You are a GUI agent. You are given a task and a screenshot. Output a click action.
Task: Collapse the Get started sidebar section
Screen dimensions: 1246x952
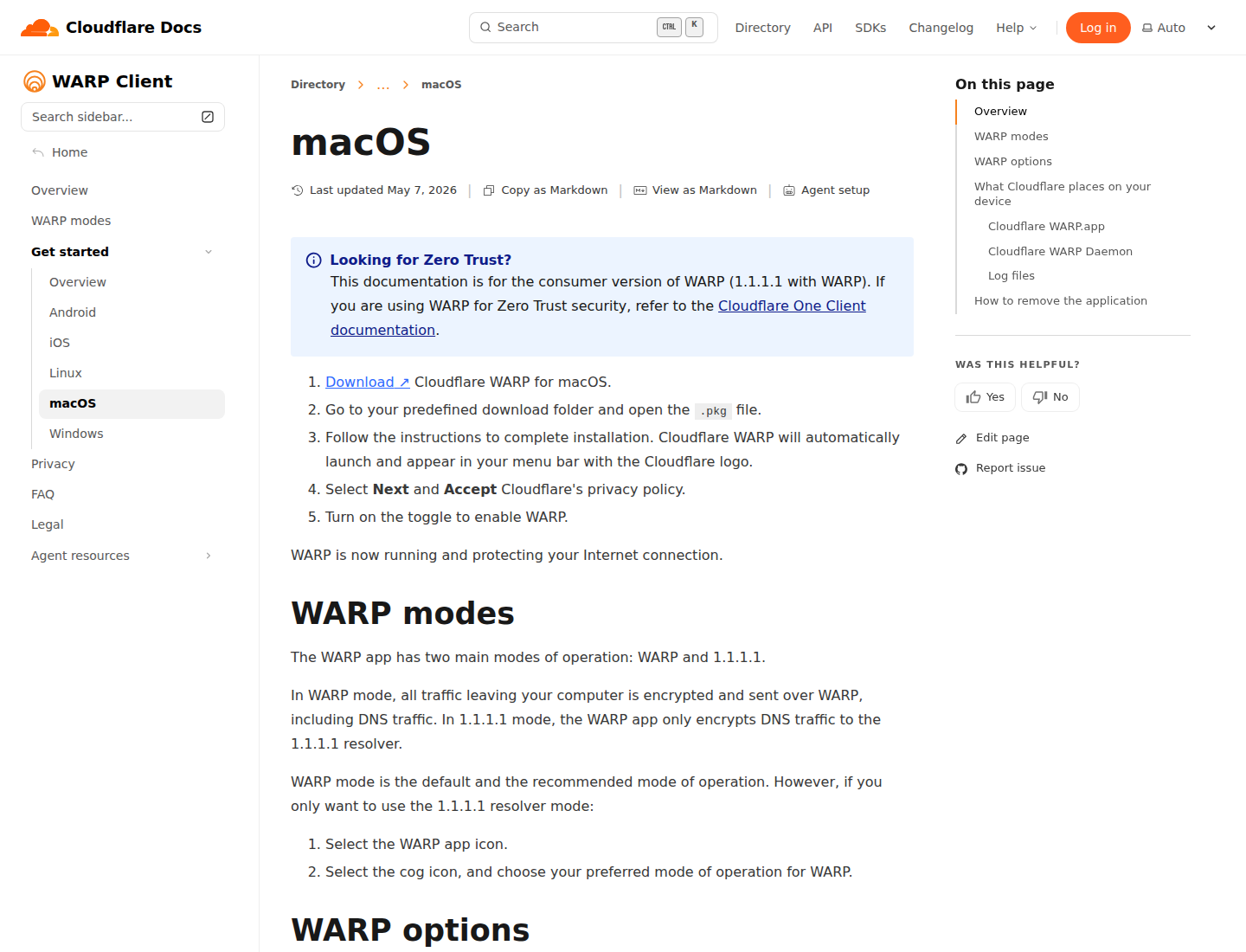pyautogui.click(x=209, y=252)
